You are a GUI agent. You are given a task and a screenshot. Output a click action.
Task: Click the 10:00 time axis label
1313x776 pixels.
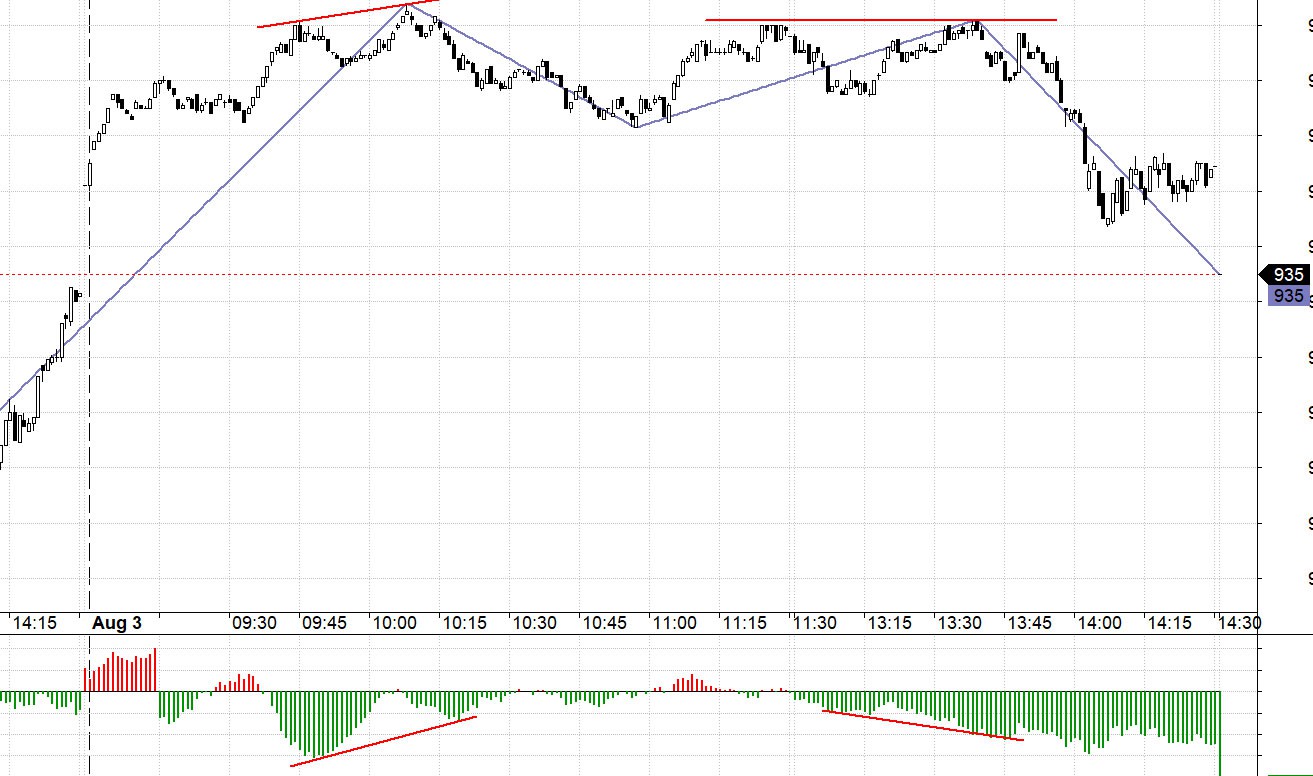pos(394,623)
